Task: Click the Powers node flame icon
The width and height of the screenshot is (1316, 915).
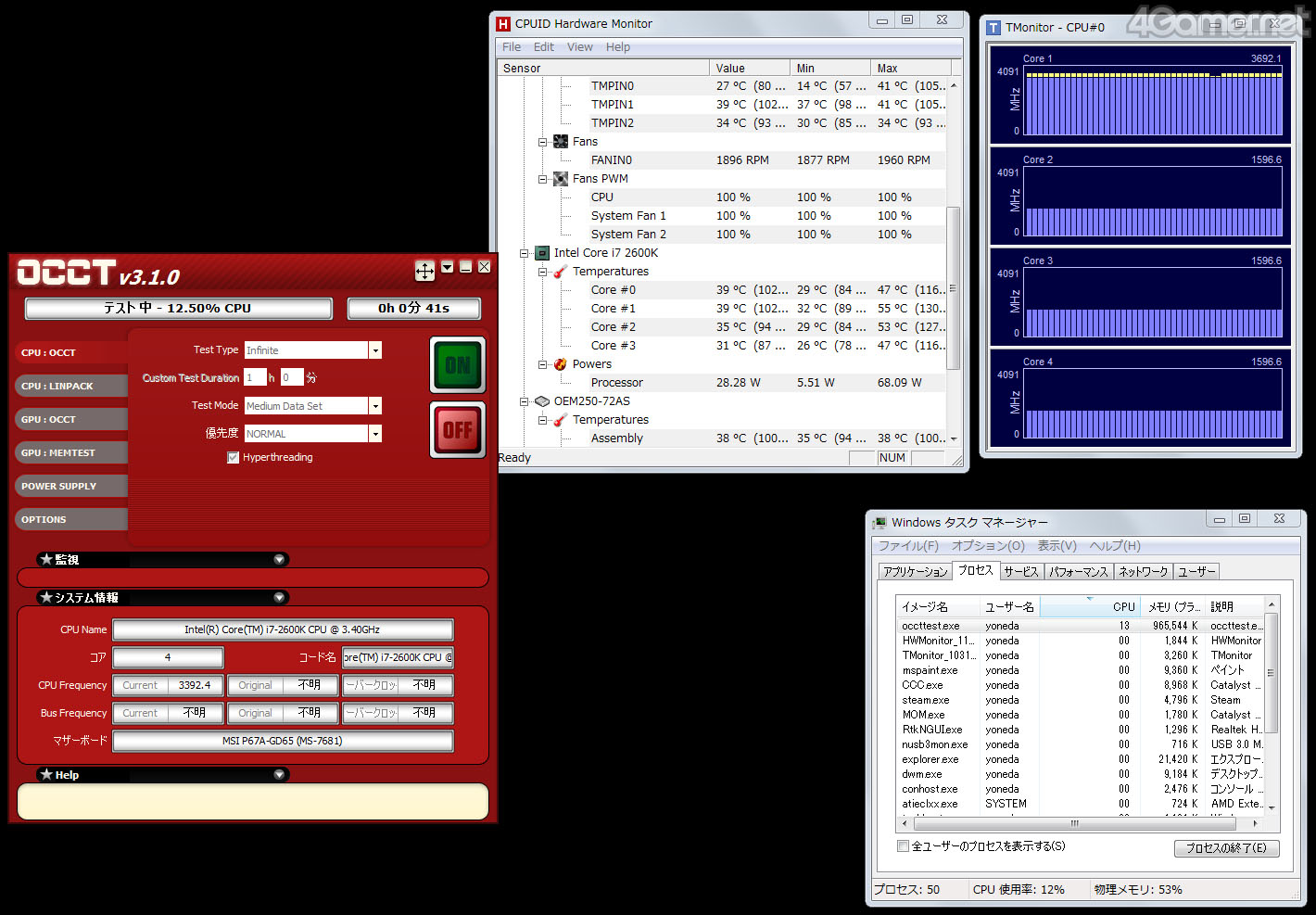Action: point(561,364)
